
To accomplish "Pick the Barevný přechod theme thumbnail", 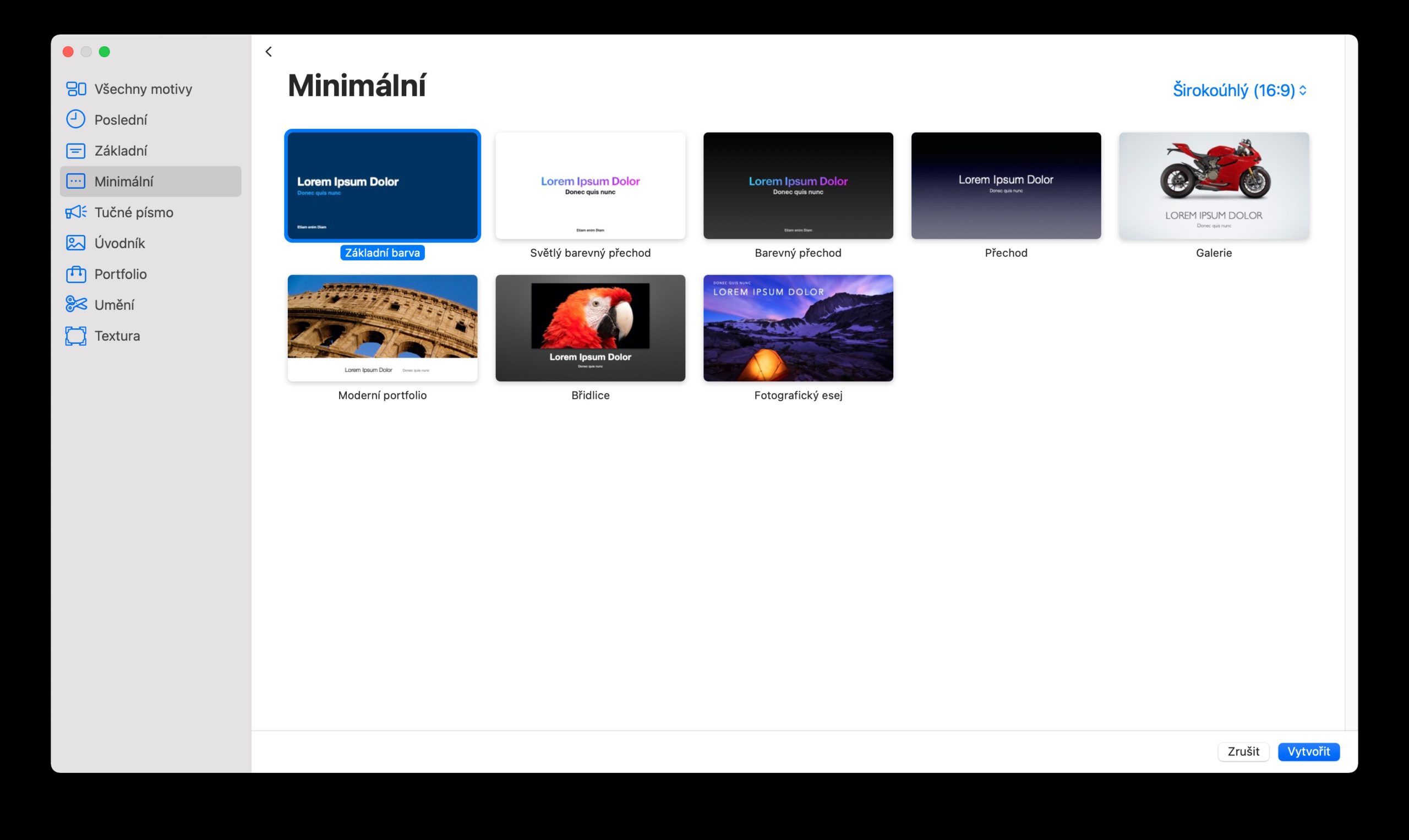I will (798, 186).
